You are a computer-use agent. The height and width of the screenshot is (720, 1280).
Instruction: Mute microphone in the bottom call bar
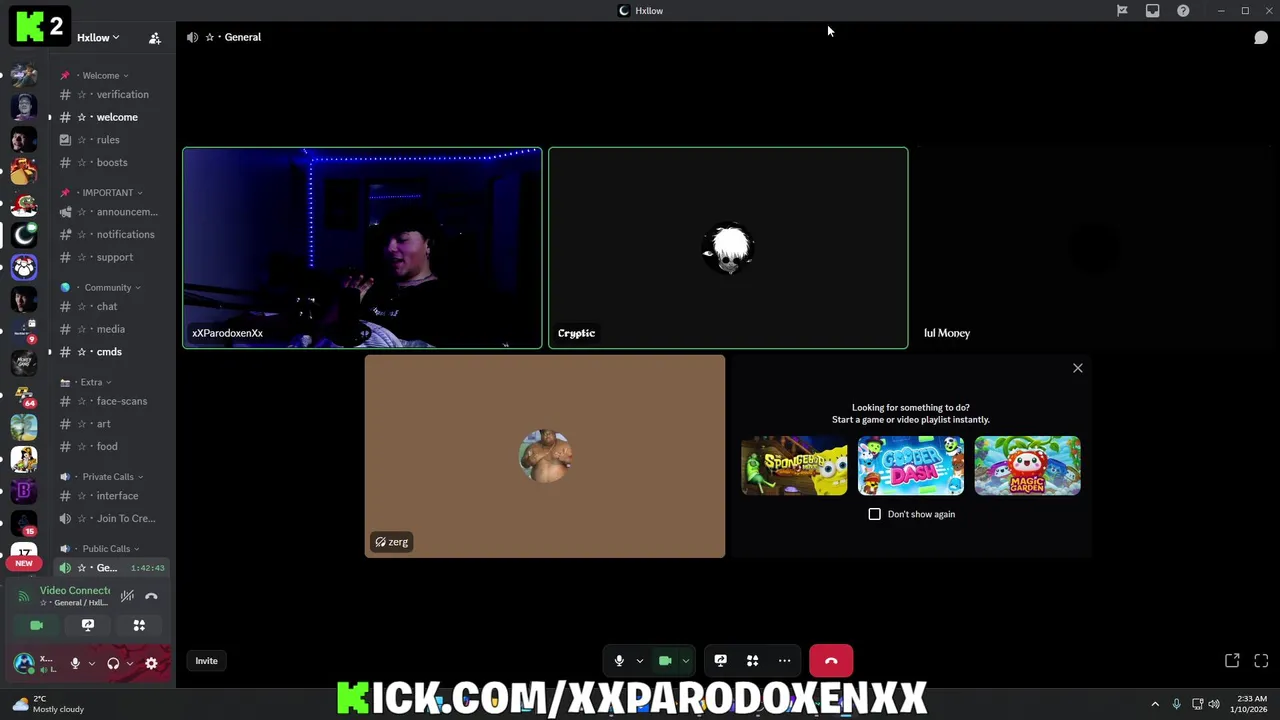coord(619,661)
